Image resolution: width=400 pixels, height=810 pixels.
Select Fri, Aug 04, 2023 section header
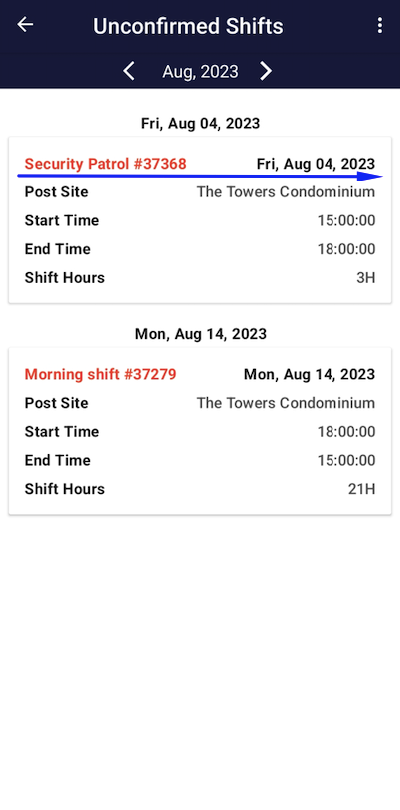[201, 123]
